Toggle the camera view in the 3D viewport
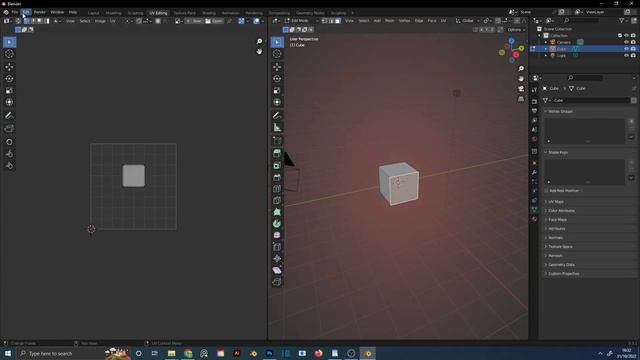Viewport: 640px width, 360px height. coord(521,89)
